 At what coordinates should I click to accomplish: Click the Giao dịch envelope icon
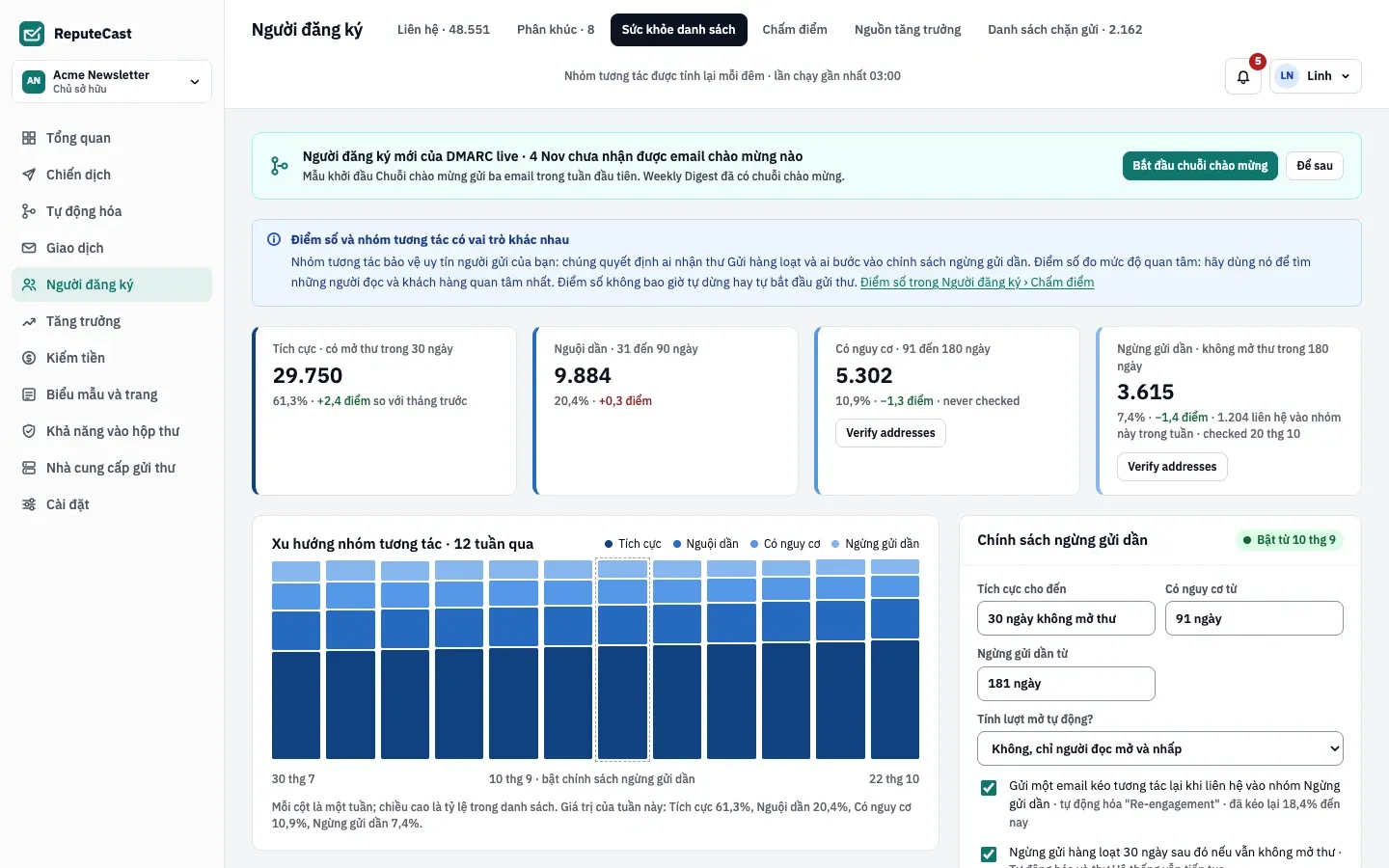(x=29, y=248)
